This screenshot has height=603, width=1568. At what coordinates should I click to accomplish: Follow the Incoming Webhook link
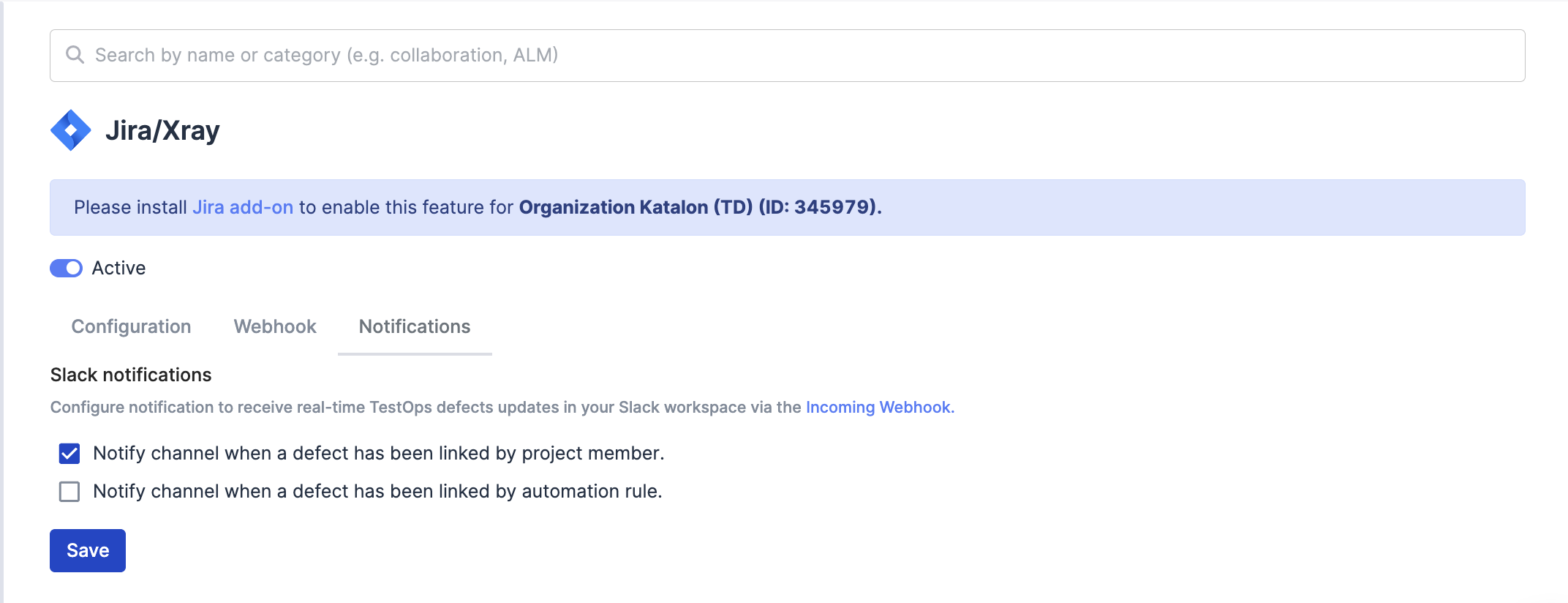pyautogui.click(x=879, y=408)
